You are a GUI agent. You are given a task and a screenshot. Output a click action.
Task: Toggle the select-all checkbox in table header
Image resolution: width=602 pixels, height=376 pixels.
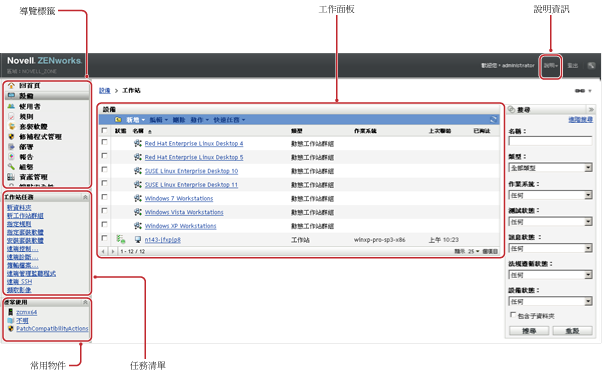(104, 131)
